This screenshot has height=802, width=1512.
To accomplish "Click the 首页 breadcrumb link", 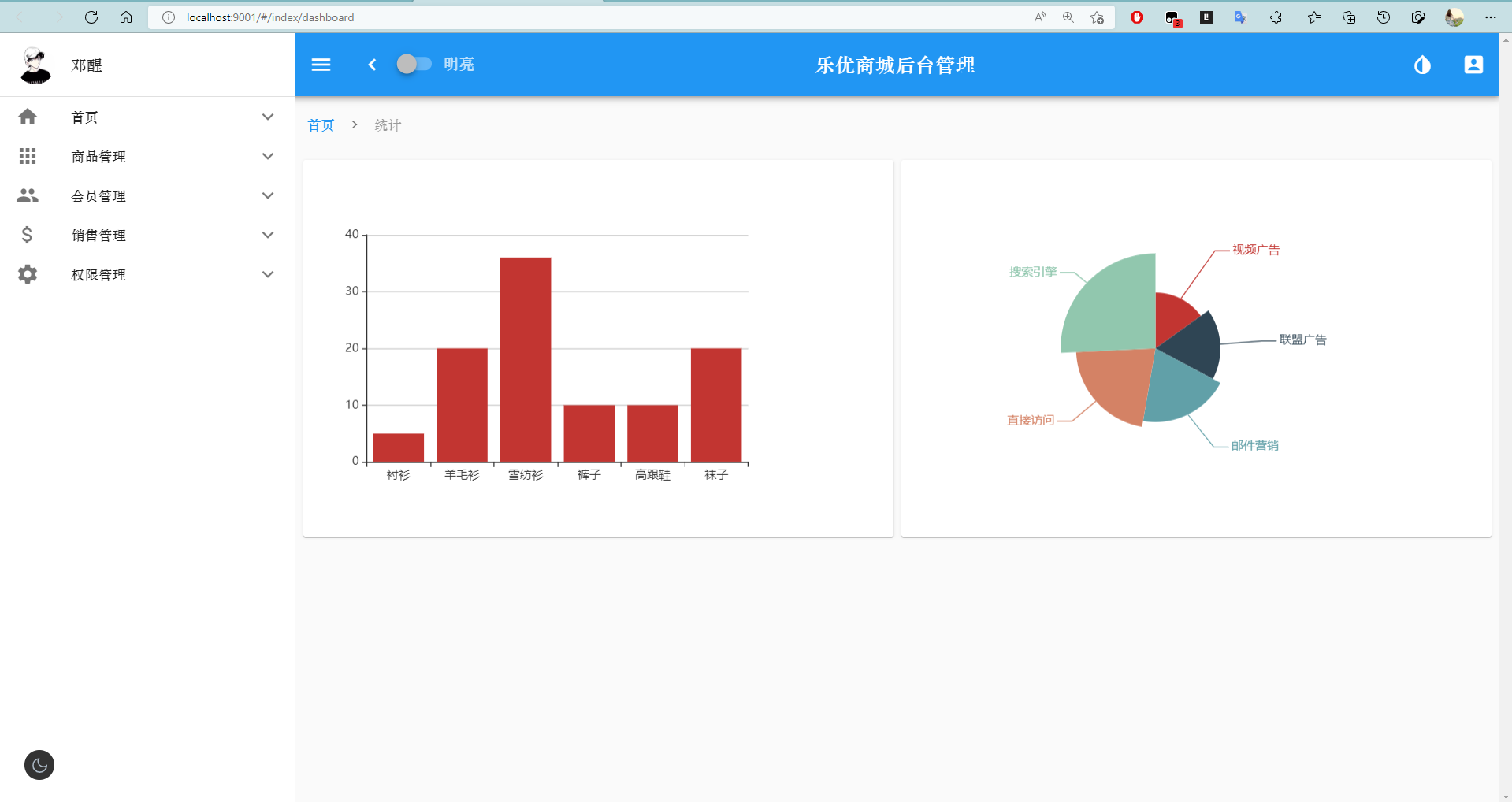I will [x=321, y=125].
